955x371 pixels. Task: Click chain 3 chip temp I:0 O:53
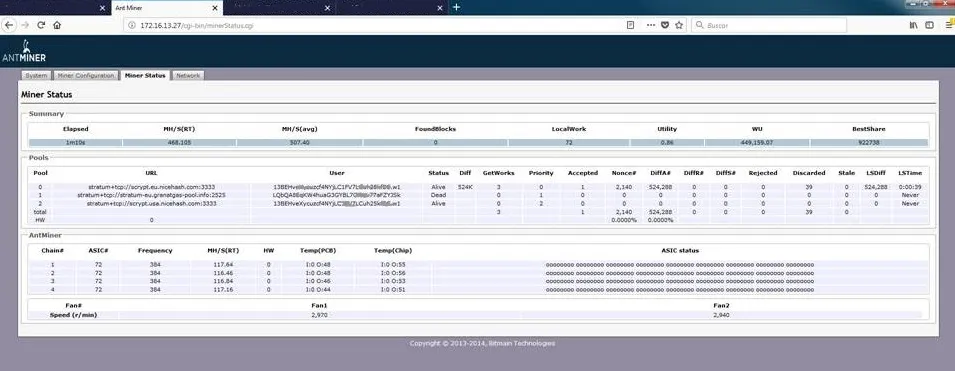tap(393, 281)
